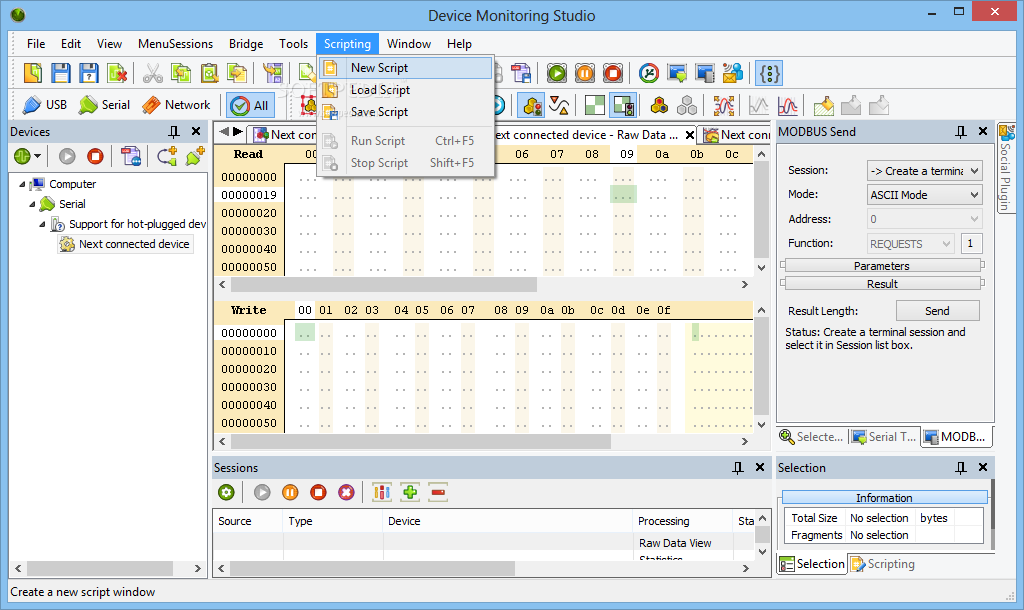
Task: Toggle the Network device filter
Action: coord(176,104)
